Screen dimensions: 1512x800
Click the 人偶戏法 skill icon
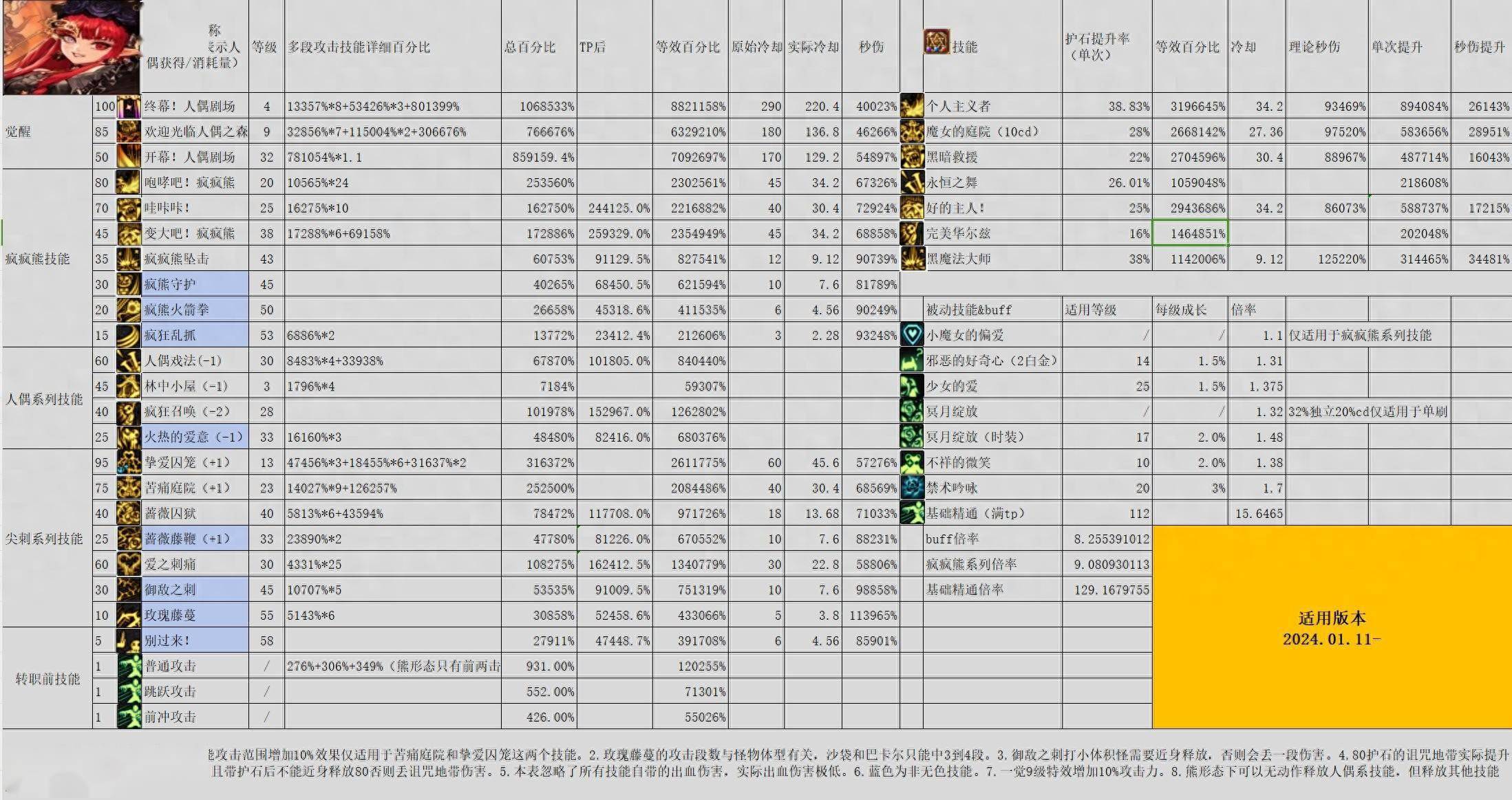(x=129, y=360)
